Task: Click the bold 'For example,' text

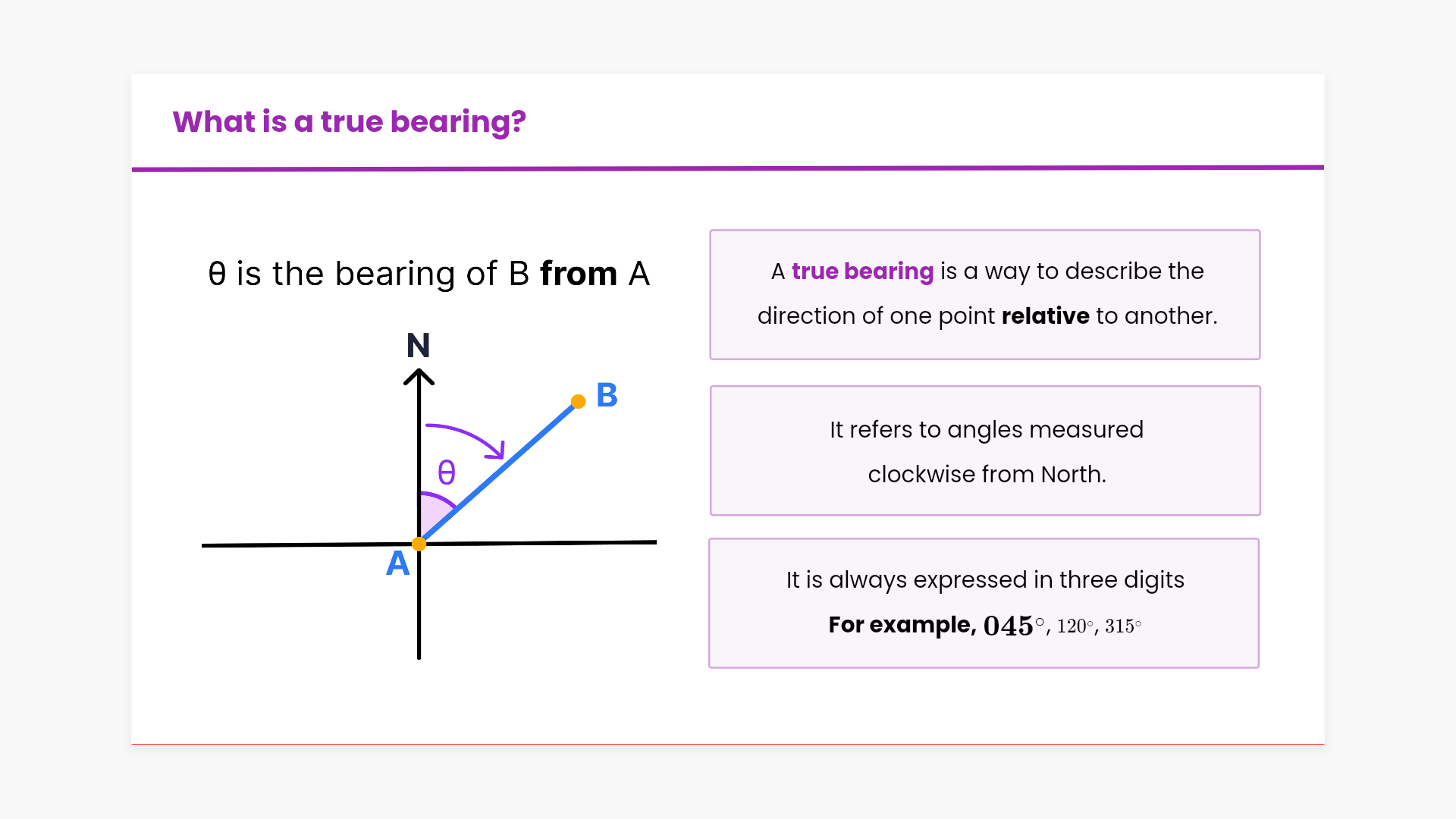Action: [902, 625]
